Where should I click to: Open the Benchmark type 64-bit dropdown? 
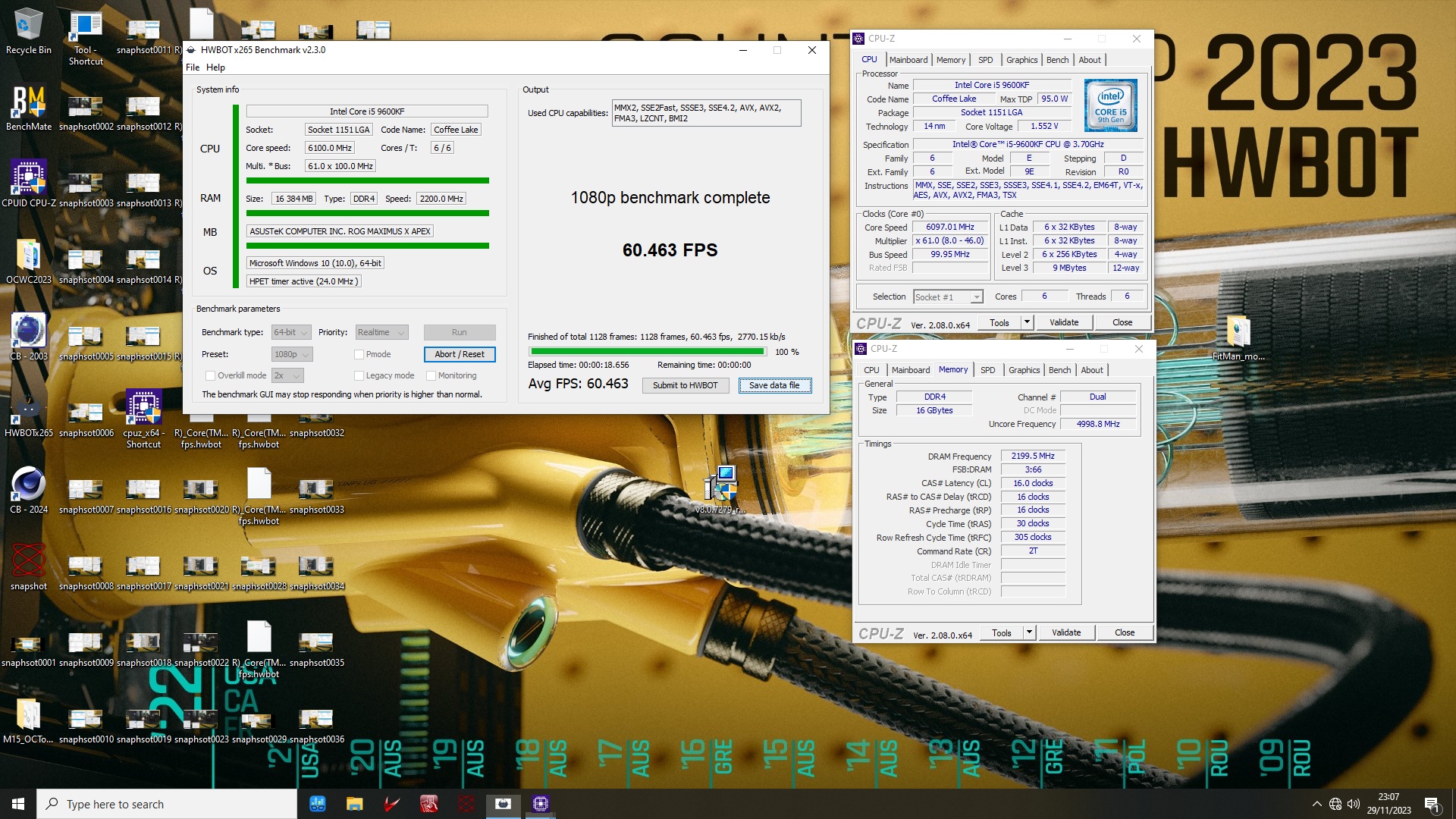tap(291, 332)
